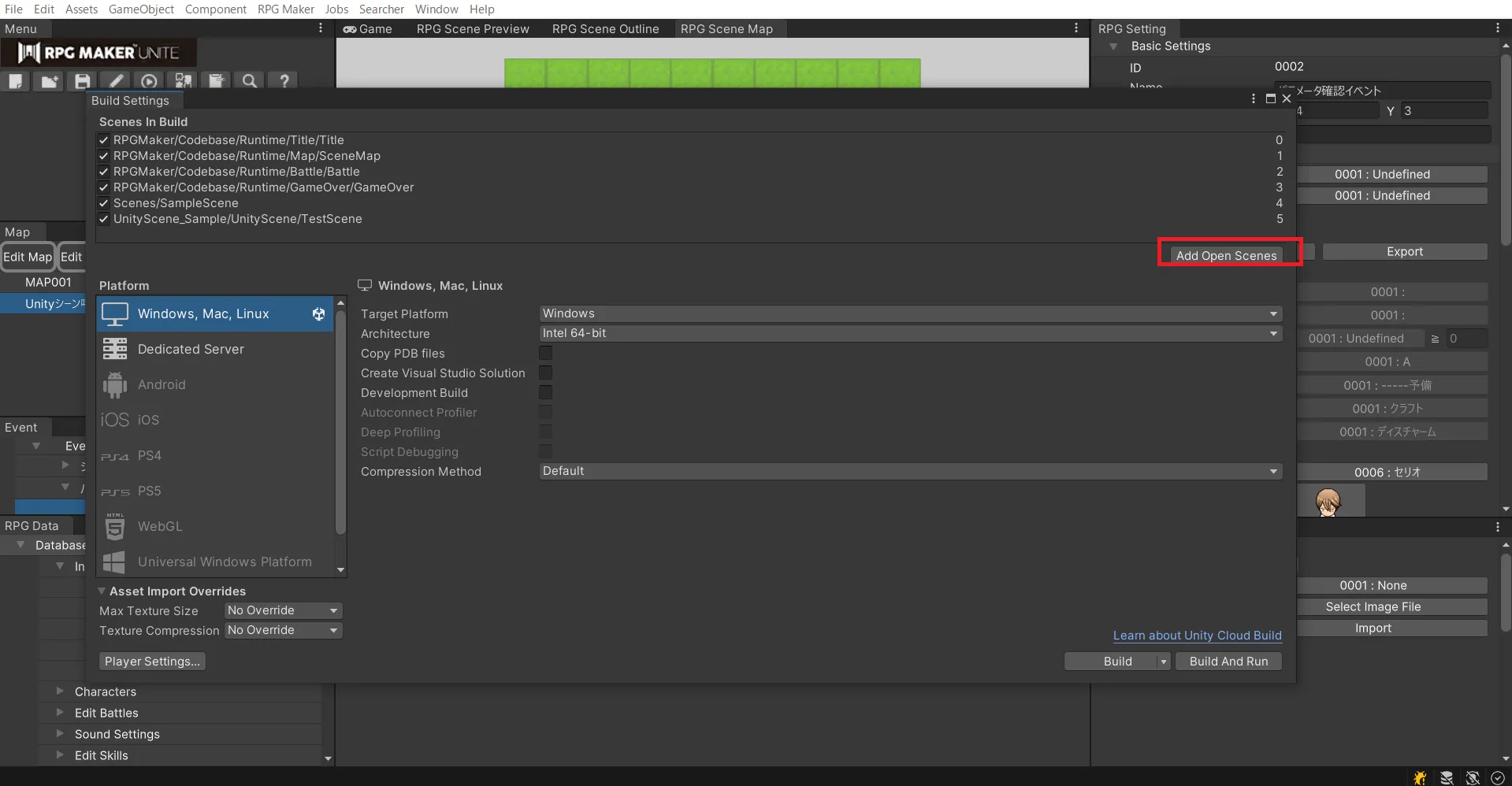This screenshot has height=786, width=1512.
Task: Click the play test circle icon
Action: 149,80
